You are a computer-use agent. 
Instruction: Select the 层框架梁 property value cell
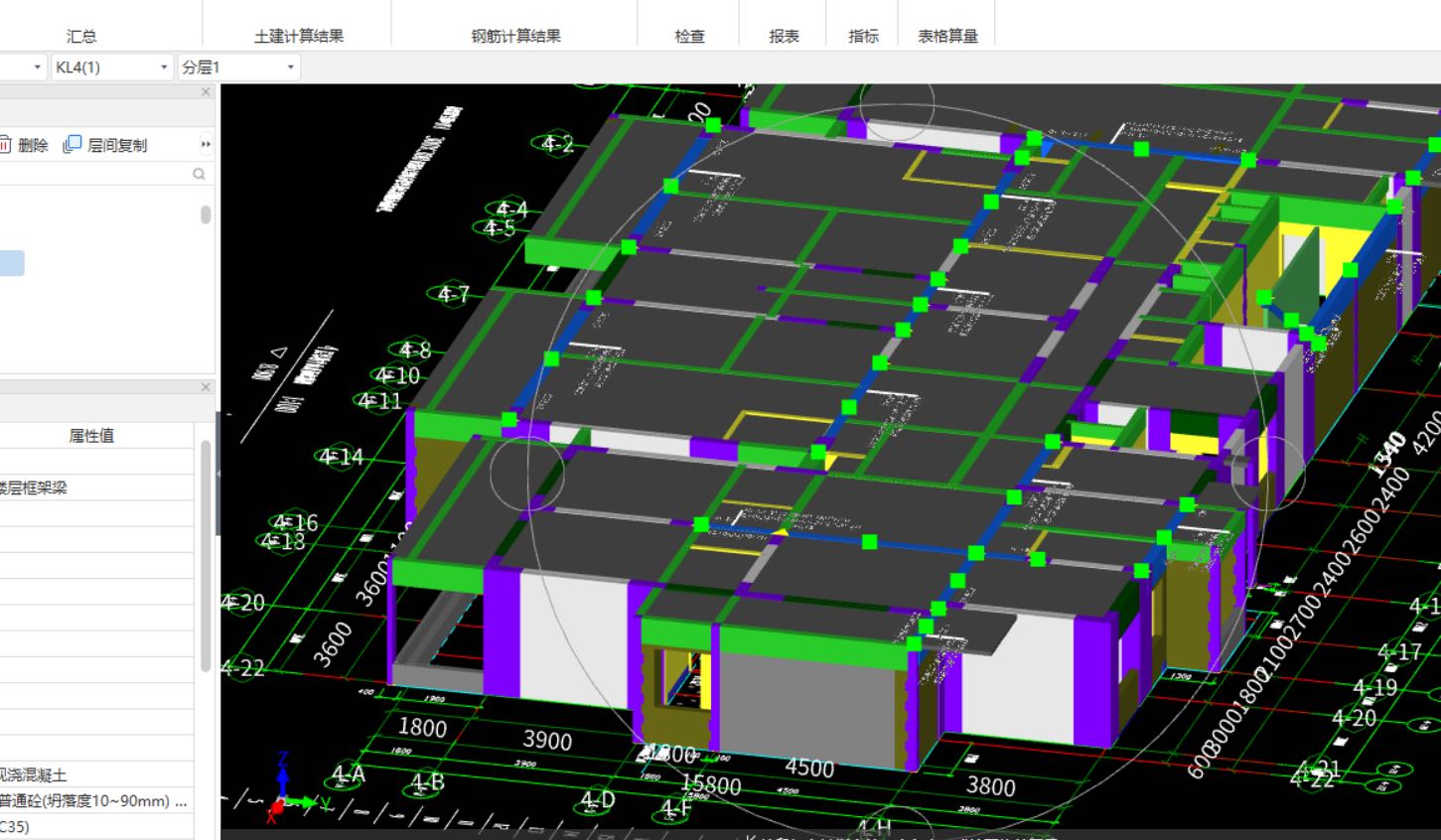96,488
